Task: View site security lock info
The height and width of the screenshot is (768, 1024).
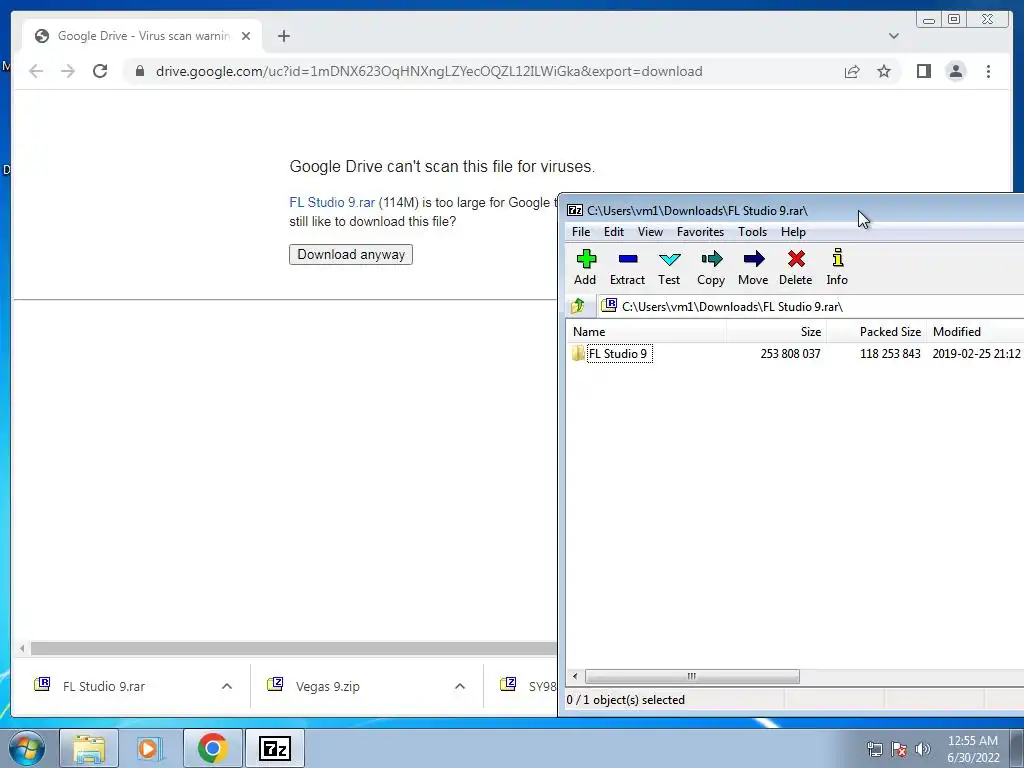Action: [139, 71]
